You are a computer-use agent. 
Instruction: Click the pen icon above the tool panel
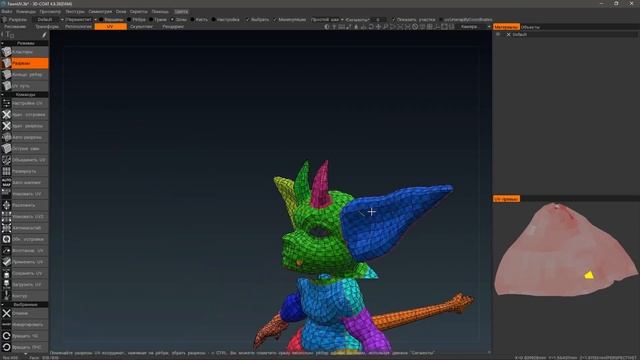pos(44,35)
